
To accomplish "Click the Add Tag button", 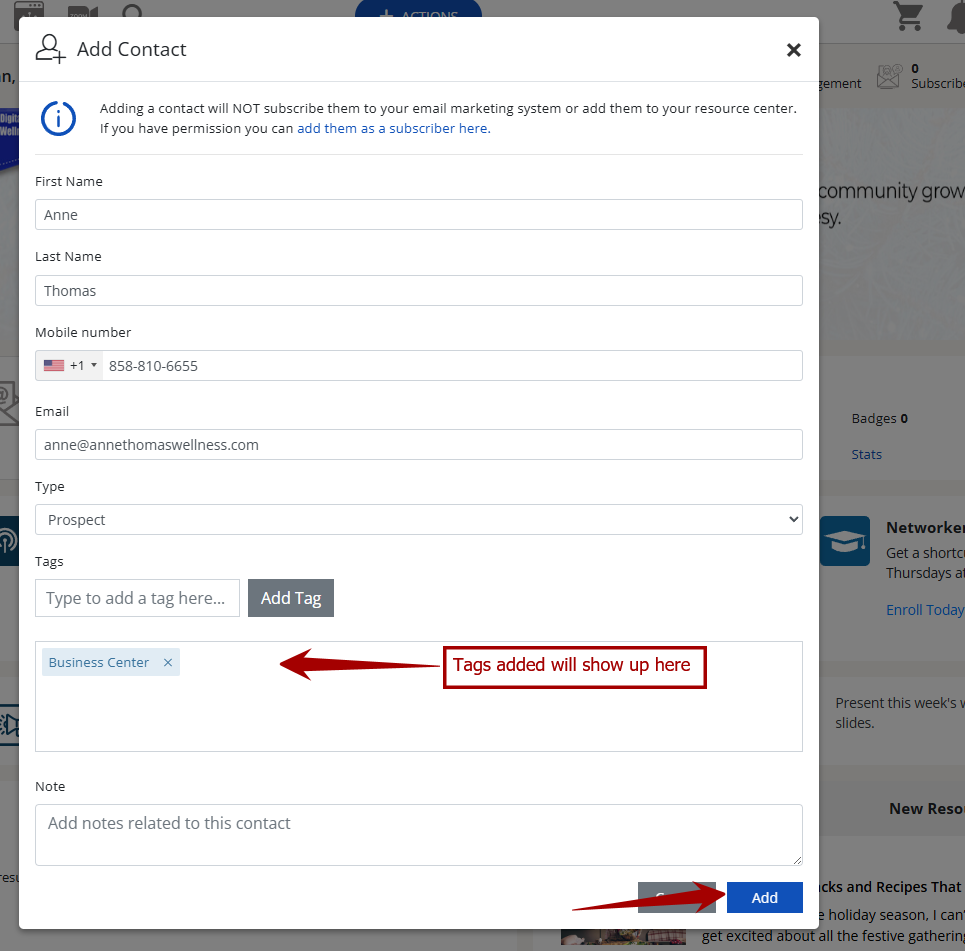I will pos(291,598).
